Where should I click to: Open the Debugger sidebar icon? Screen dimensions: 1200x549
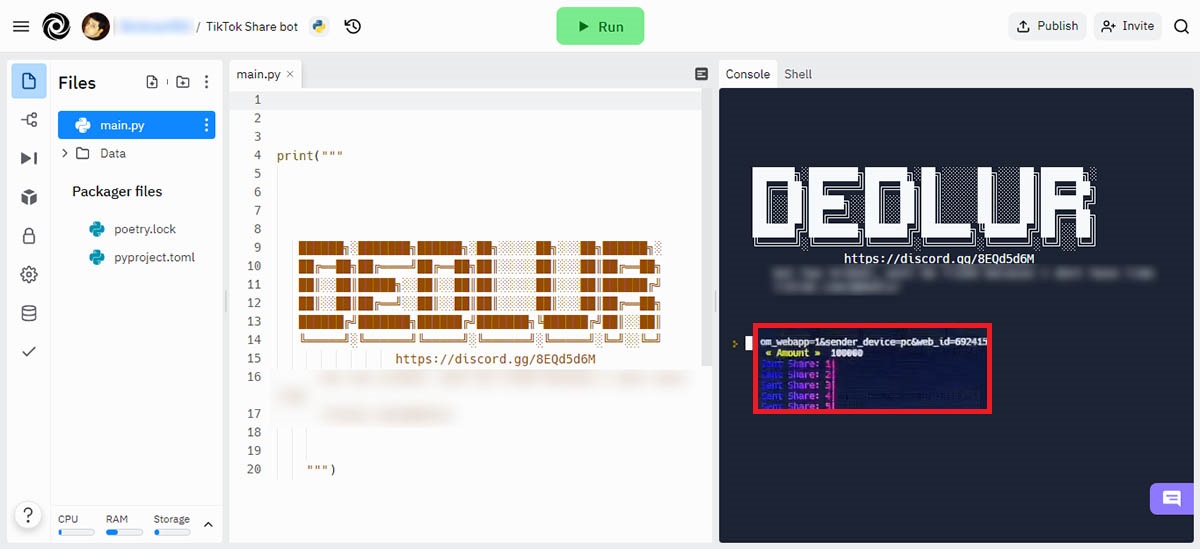click(x=29, y=158)
